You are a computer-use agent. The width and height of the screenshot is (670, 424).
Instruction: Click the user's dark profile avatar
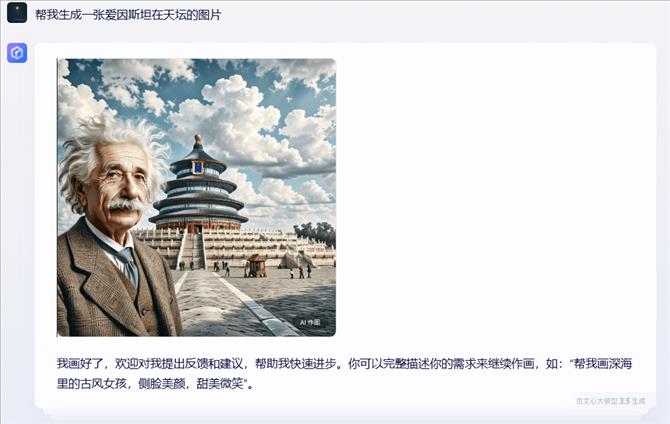point(17,12)
